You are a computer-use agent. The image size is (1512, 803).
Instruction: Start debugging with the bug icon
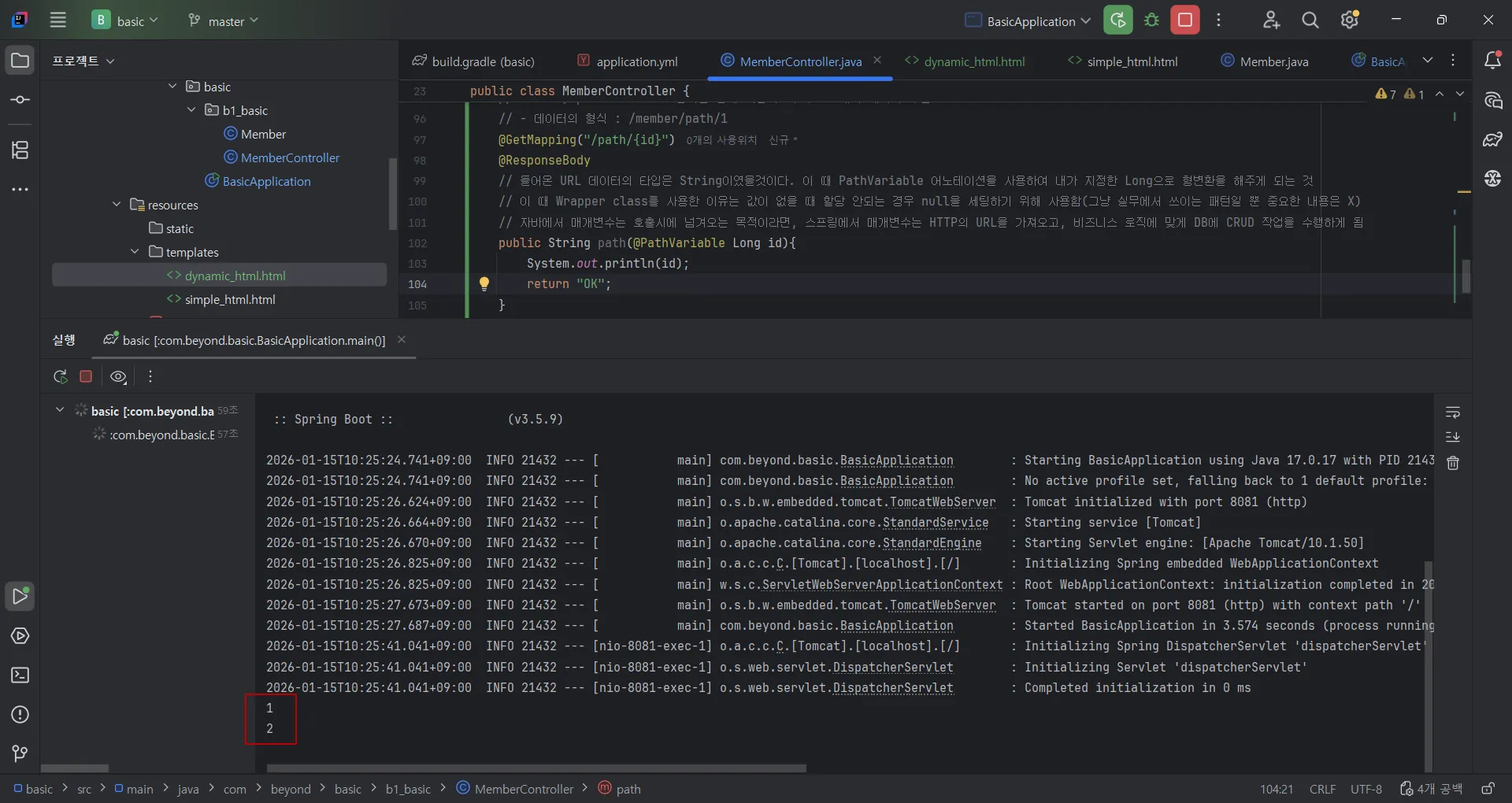[x=1151, y=20]
